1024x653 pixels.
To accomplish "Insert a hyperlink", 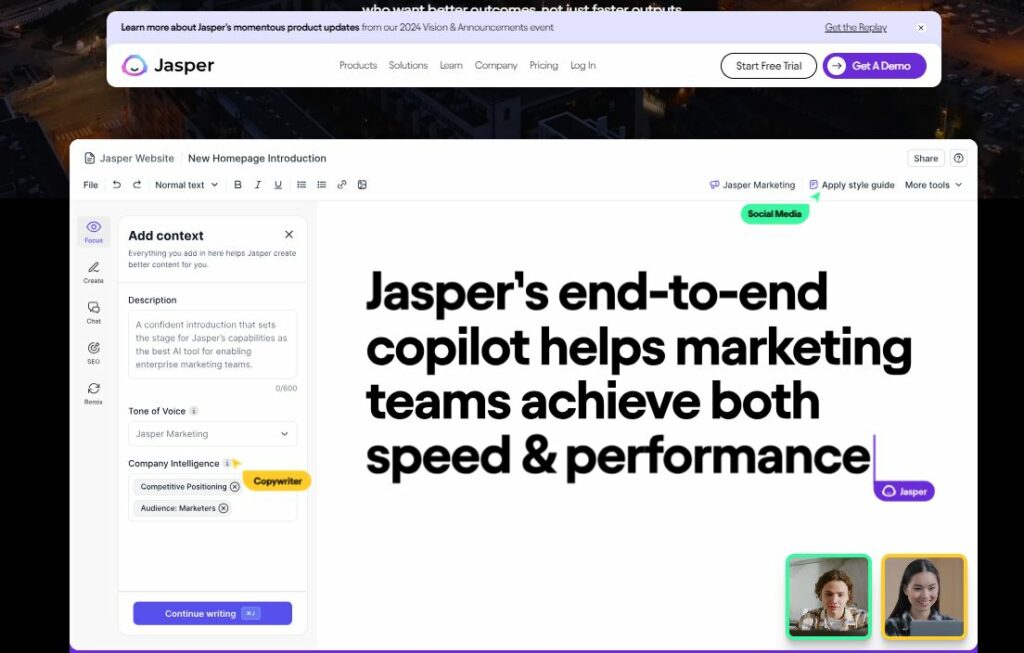I will (342, 185).
